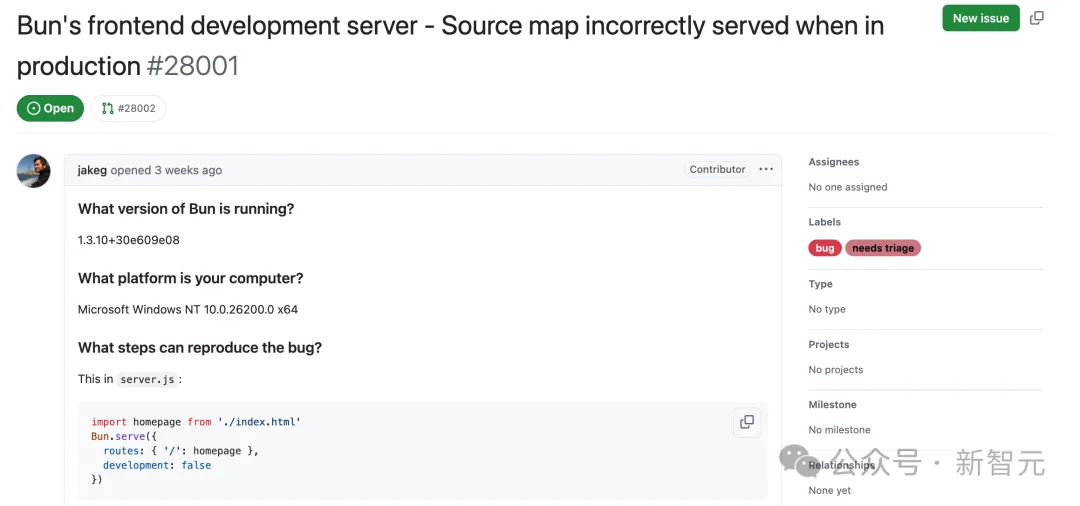The width and height of the screenshot is (1080, 506).
Task: Click the issue number #28001
Action: click(x=193, y=67)
